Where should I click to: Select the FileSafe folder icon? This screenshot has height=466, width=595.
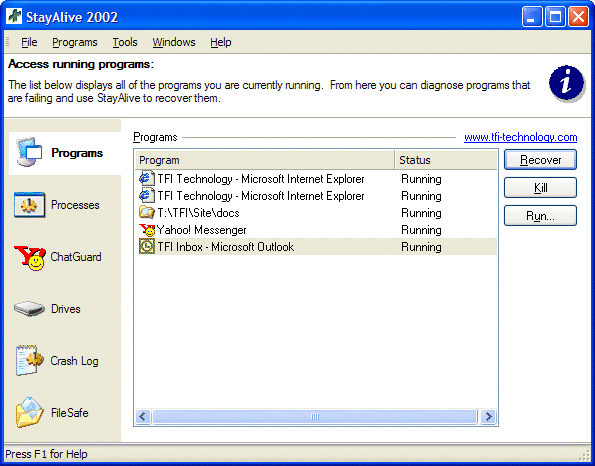pos(30,412)
